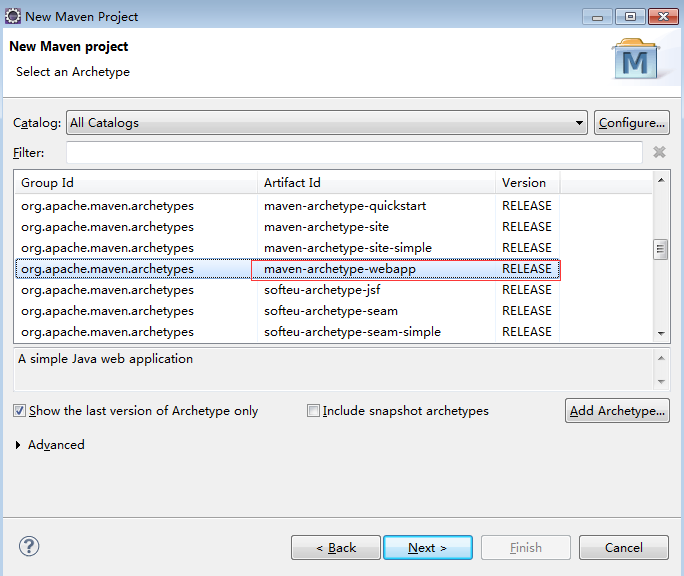Click the Configure... button
The height and width of the screenshot is (576, 684).
(x=632, y=123)
